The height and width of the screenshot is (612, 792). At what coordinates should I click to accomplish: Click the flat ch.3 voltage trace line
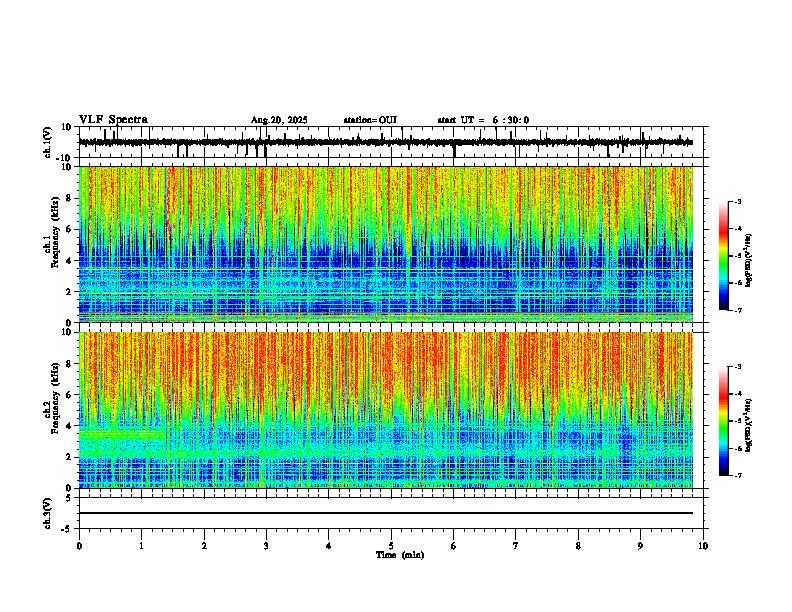point(386,513)
